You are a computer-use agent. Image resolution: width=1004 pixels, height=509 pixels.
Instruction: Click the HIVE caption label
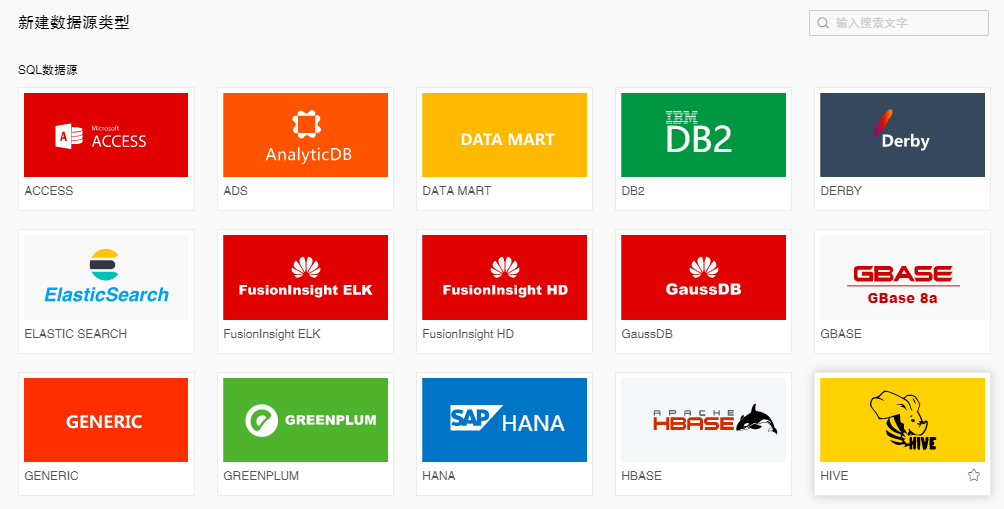(x=834, y=476)
